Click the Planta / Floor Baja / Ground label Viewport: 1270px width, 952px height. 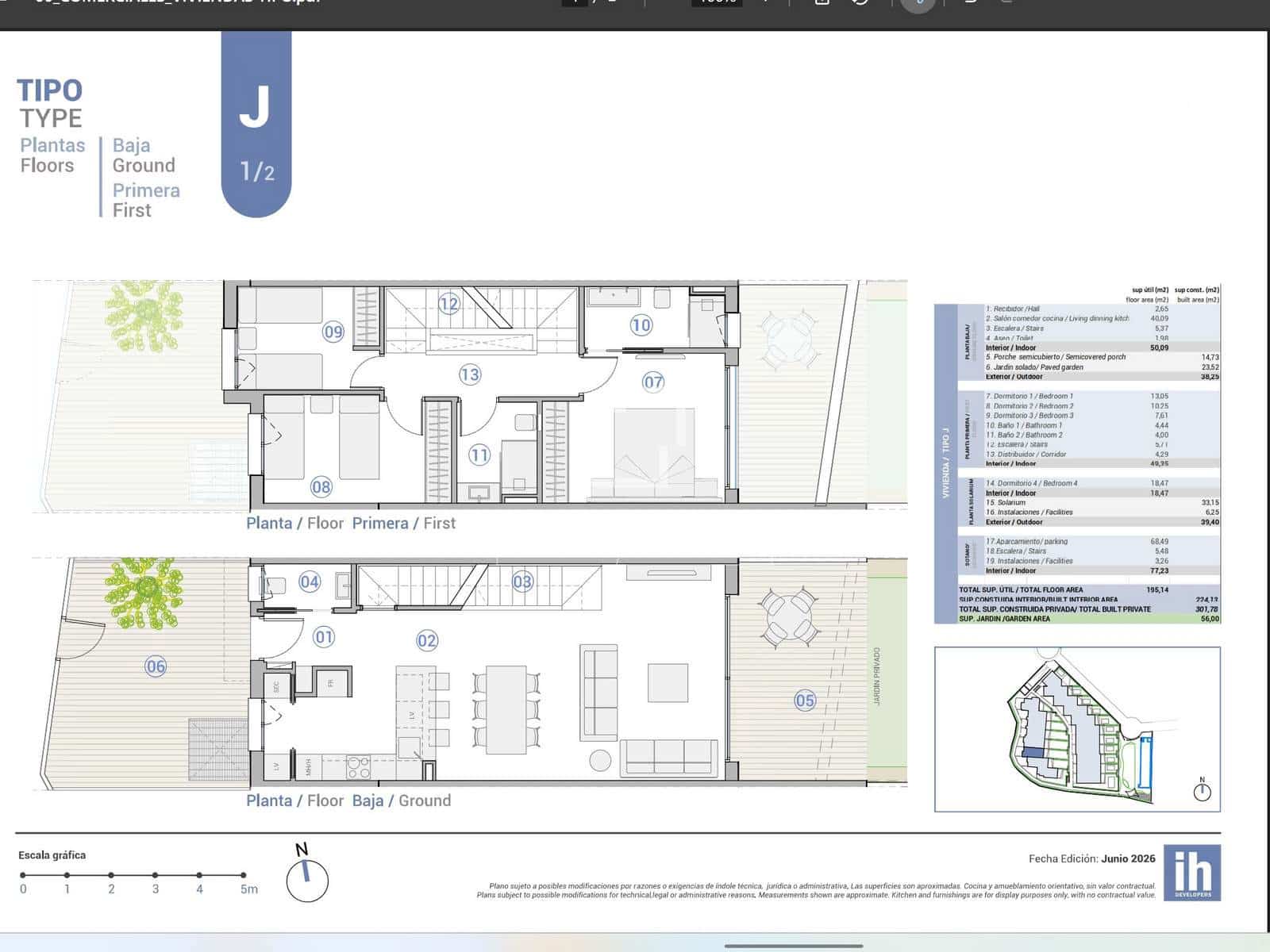click(348, 800)
